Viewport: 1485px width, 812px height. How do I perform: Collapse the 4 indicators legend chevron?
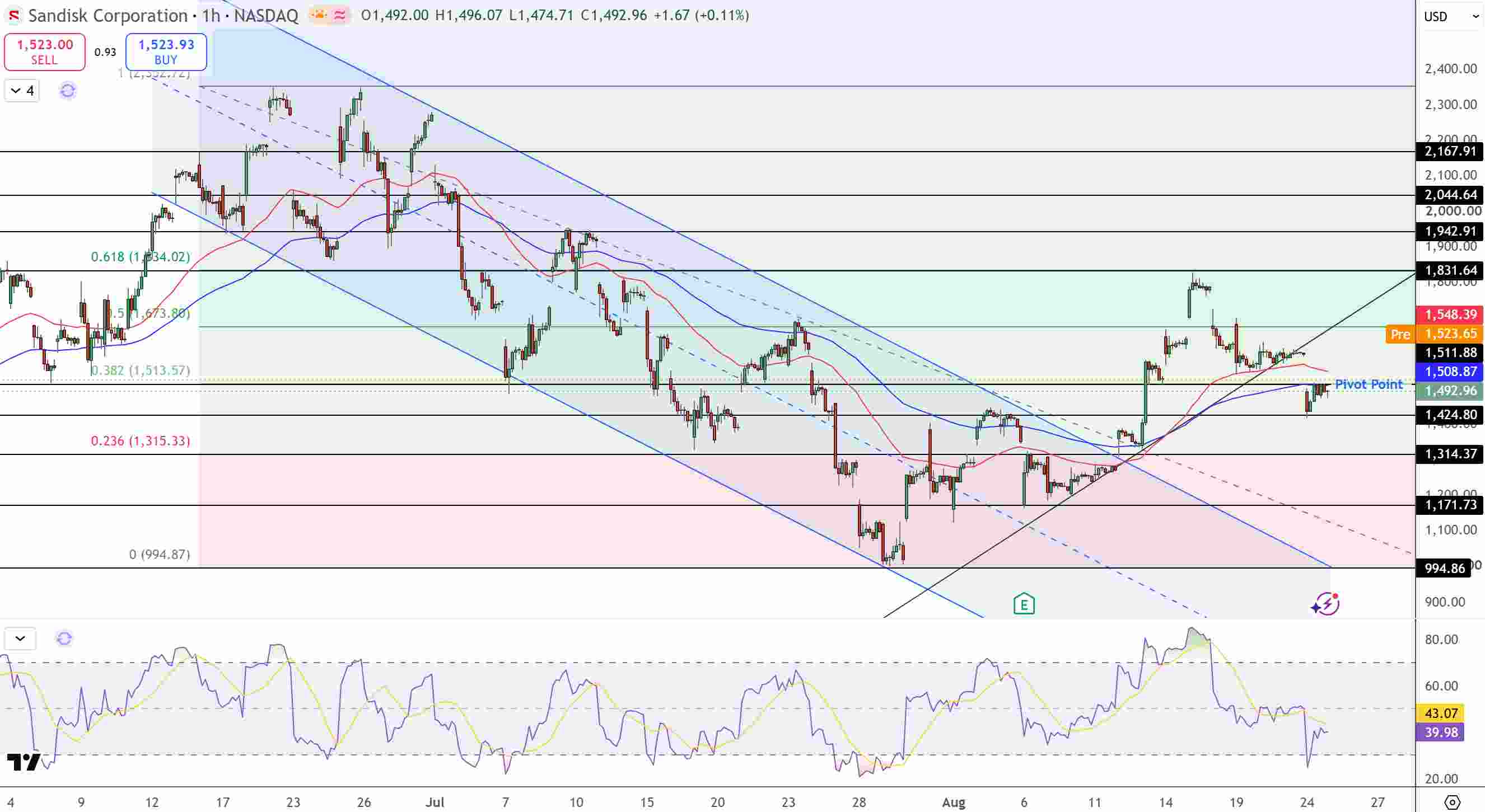[x=22, y=91]
